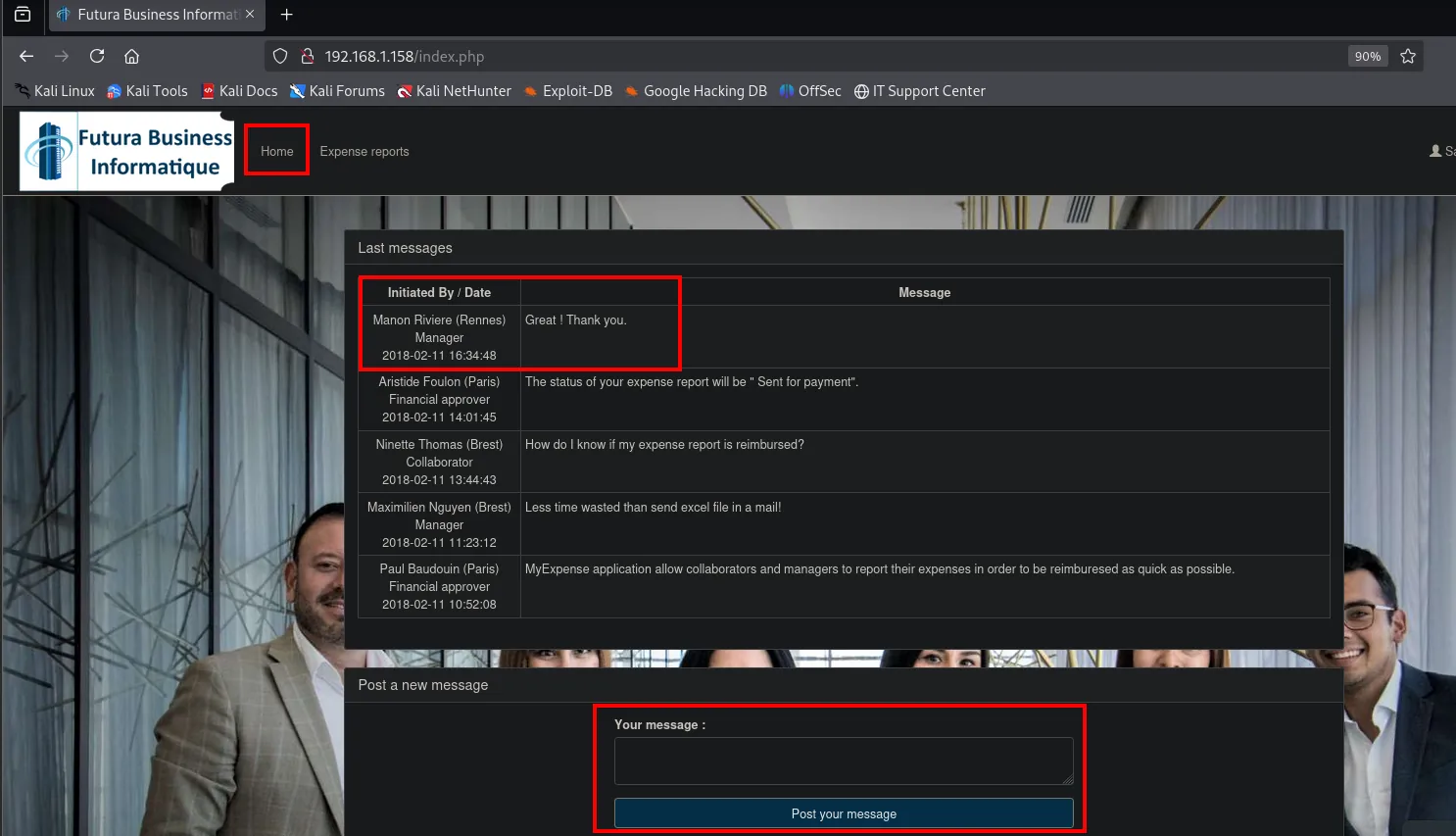Click the Message column header
The height and width of the screenshot is (836, 1456).
(925, 293)
